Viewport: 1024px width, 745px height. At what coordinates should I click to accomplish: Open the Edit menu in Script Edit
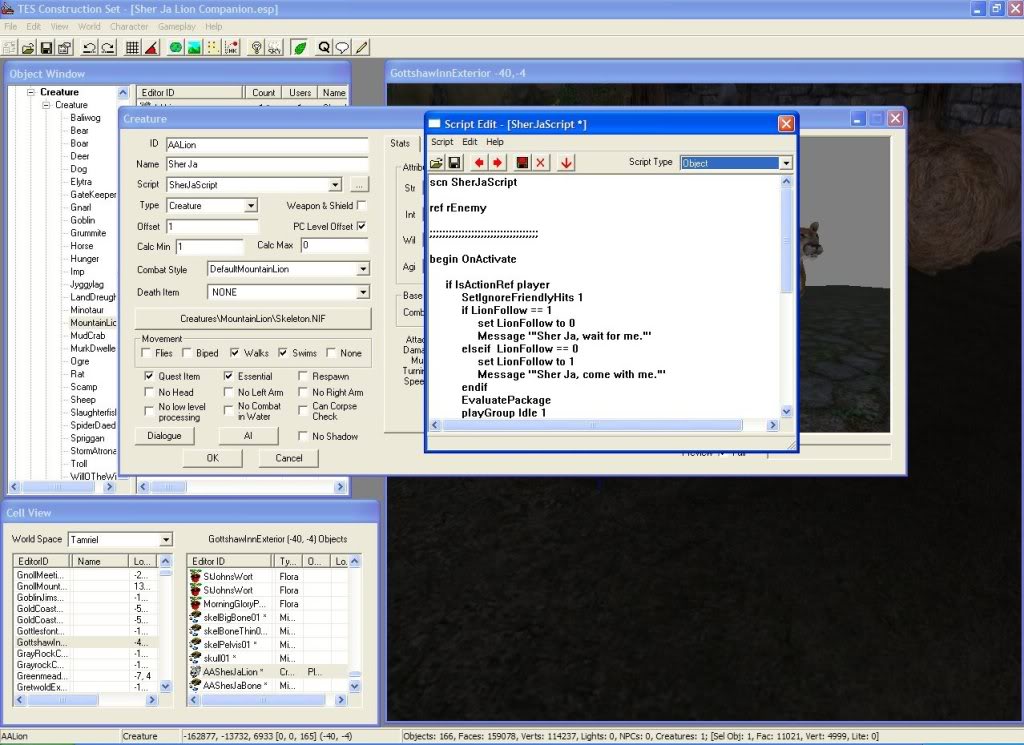pos(470,142)
